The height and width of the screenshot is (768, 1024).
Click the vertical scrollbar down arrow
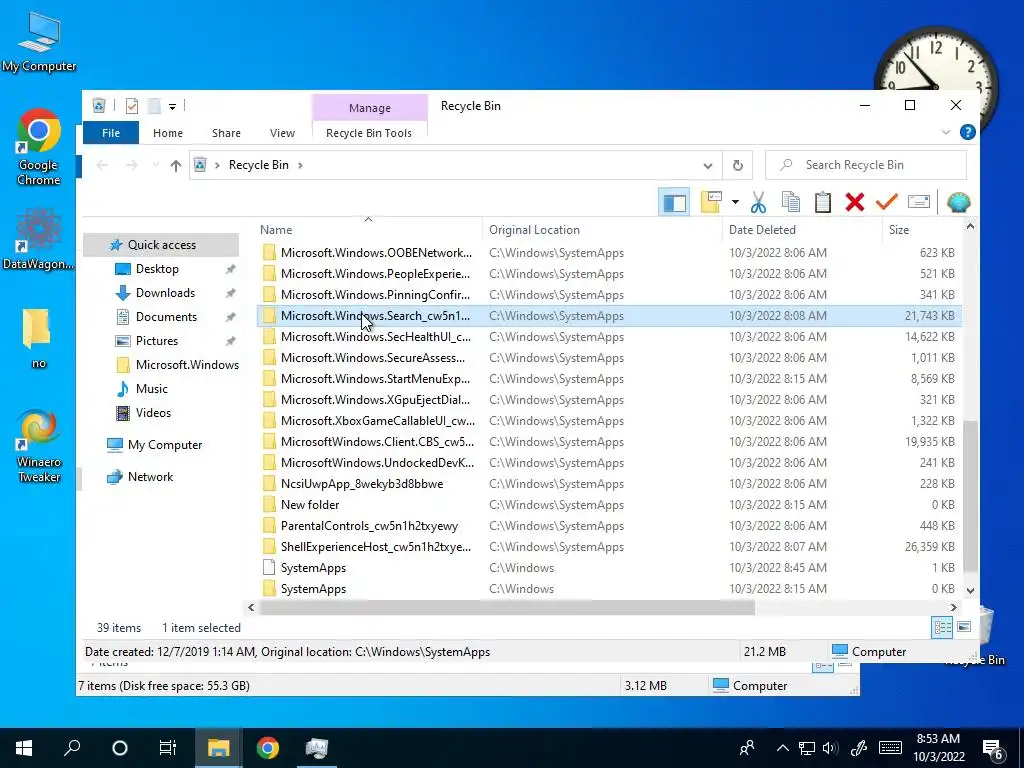970,590
